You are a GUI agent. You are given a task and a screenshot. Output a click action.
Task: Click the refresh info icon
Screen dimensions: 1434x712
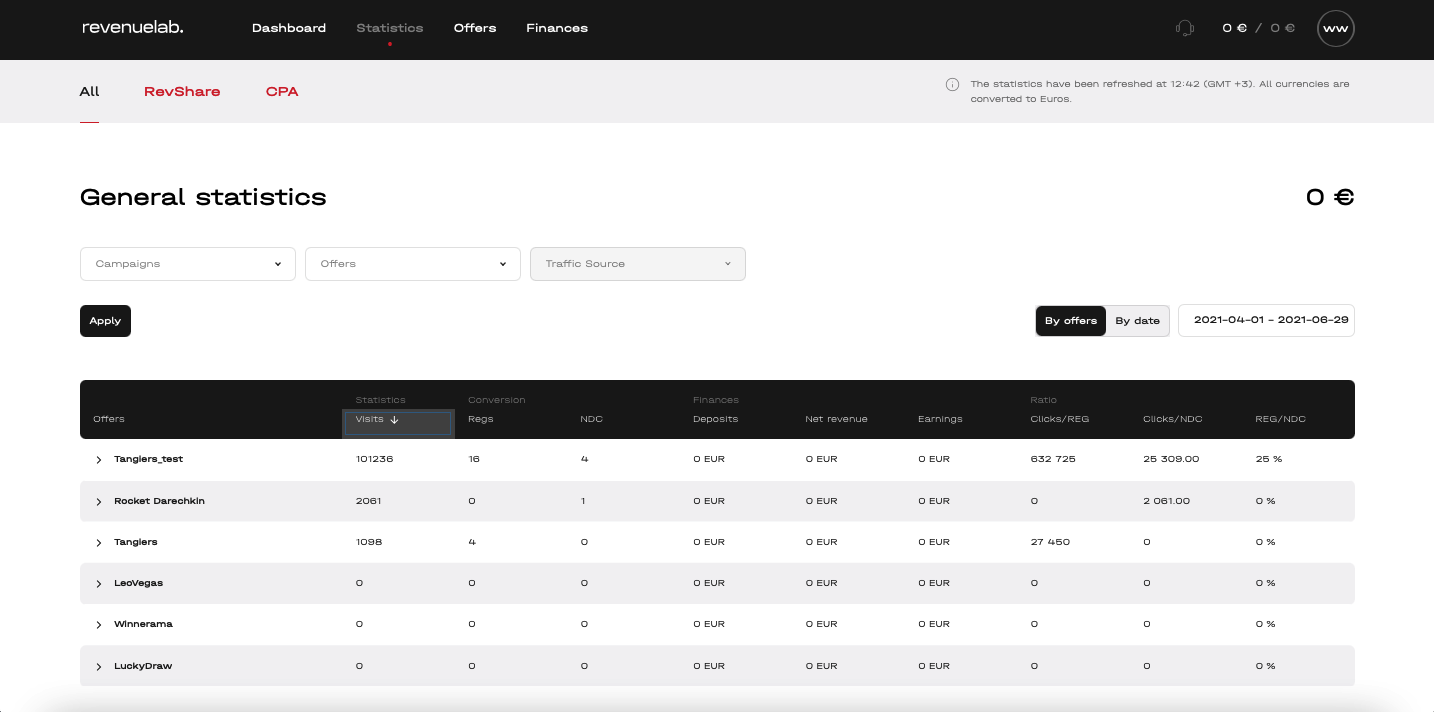[x=952, y=84]
